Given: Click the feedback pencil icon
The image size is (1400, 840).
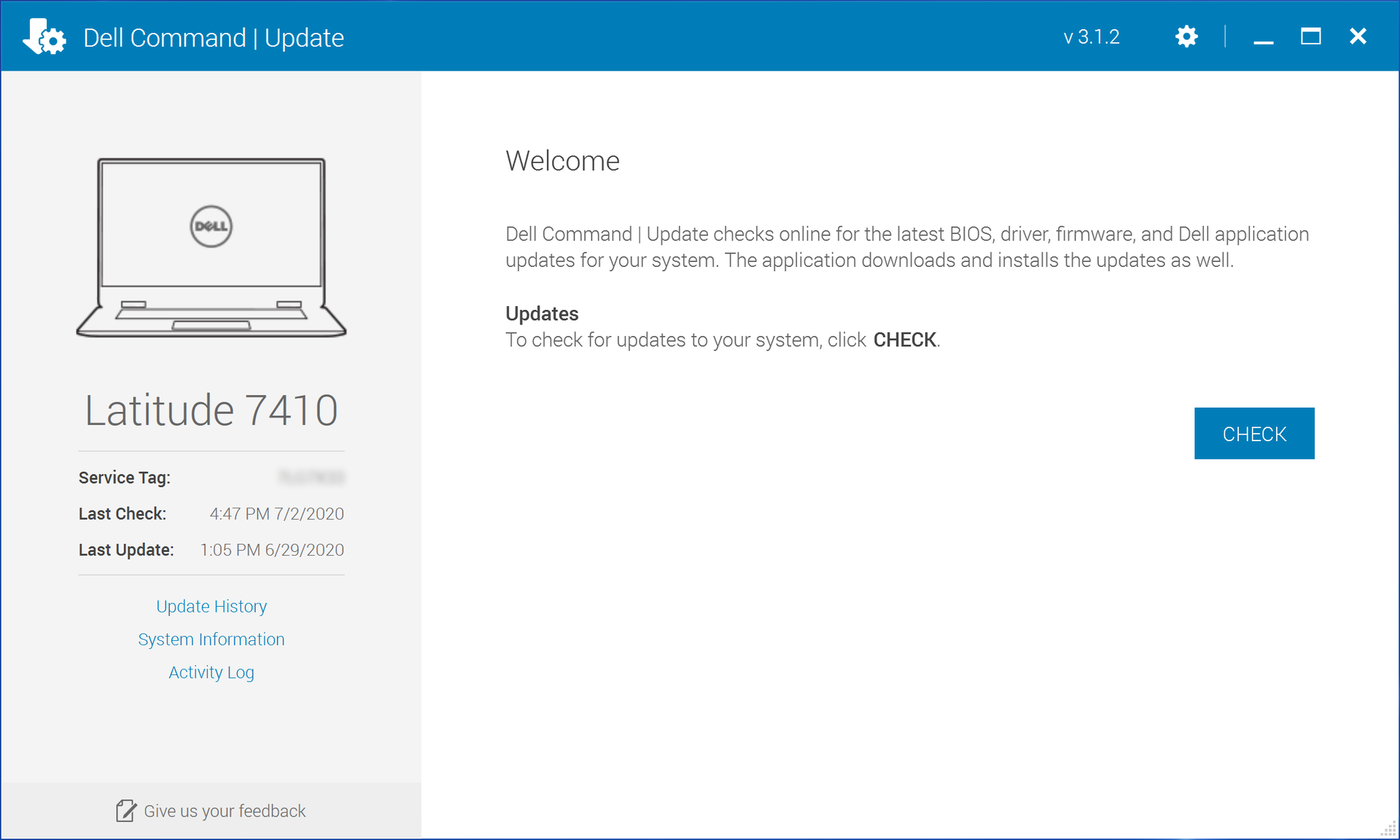Looking at the screenshot, I should coord(125,810).
